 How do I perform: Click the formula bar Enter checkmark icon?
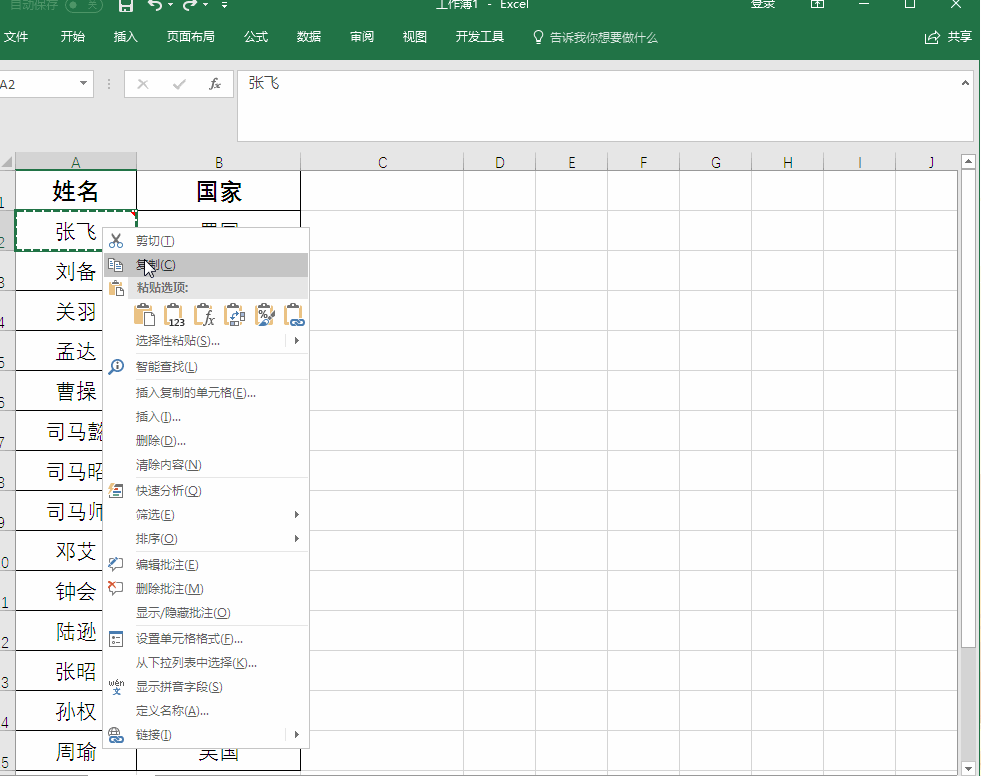point(180,84)
